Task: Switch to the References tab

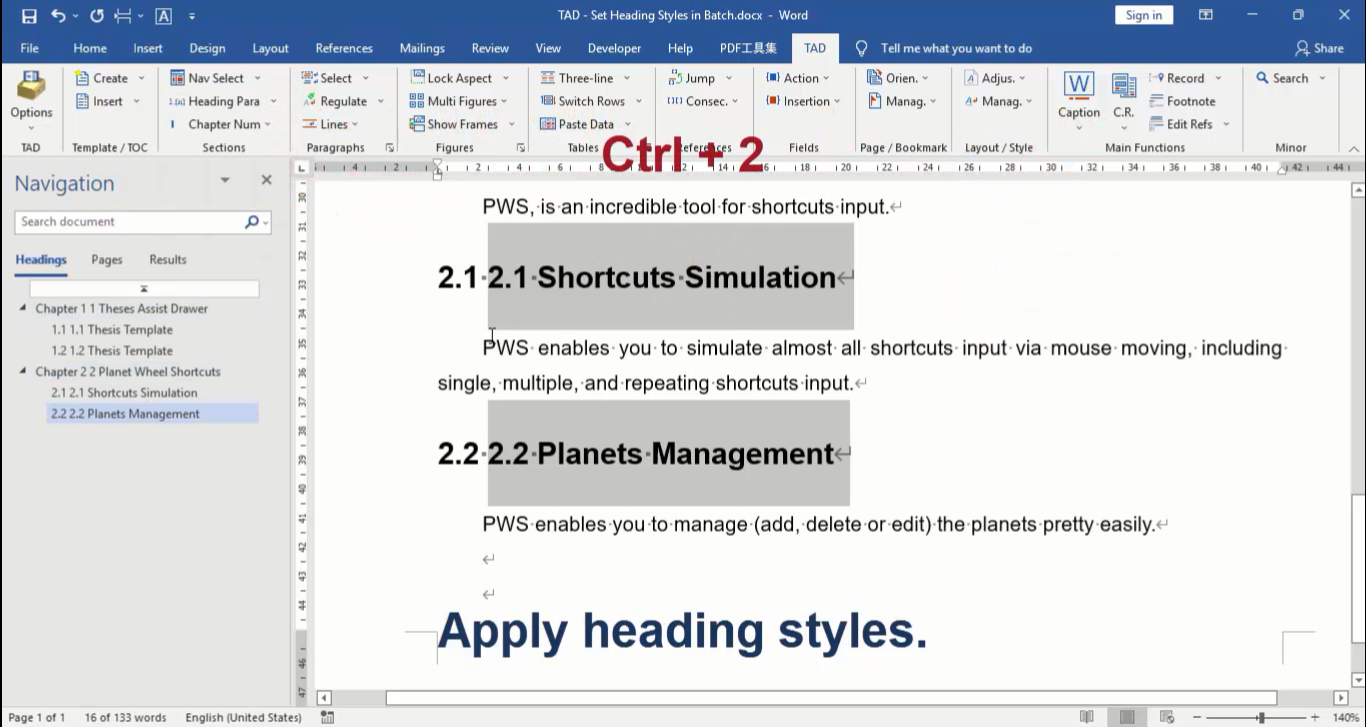Action: [x=344, y=48]
